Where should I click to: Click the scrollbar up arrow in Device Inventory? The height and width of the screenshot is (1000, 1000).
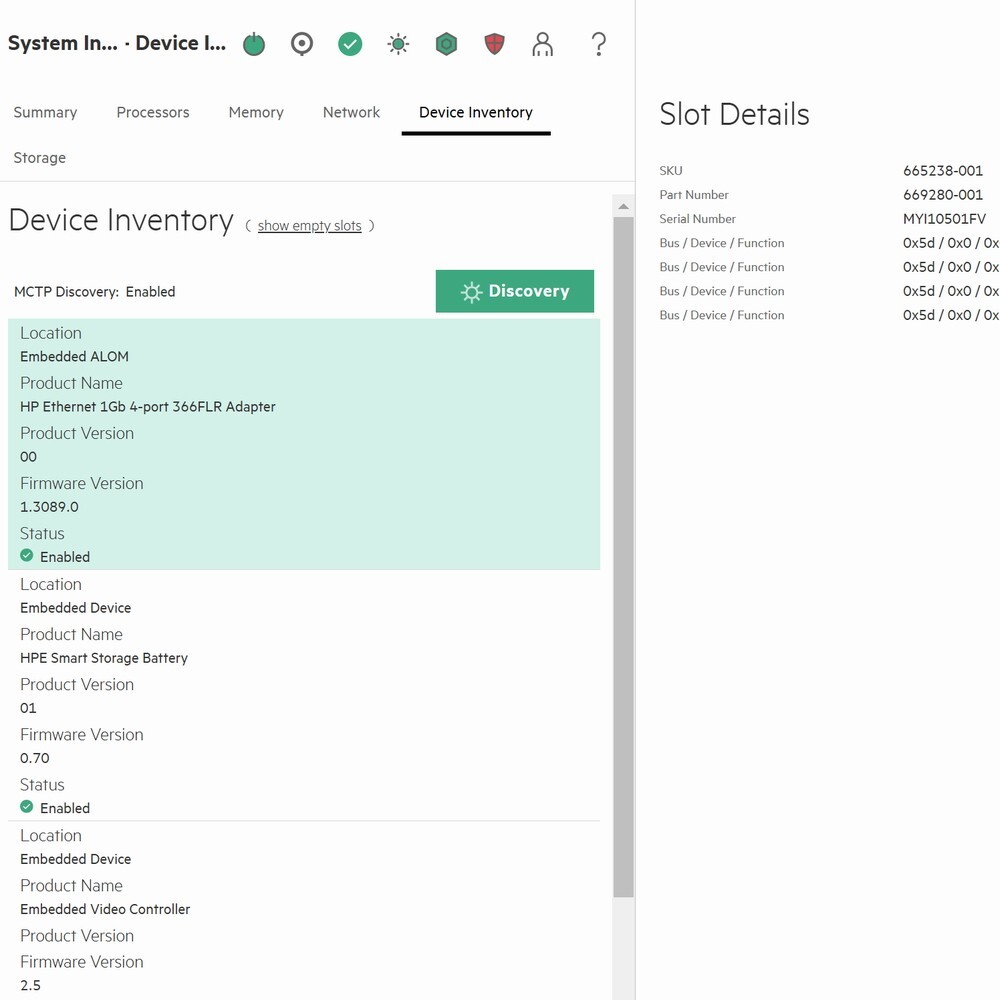[x=623, y=207]
